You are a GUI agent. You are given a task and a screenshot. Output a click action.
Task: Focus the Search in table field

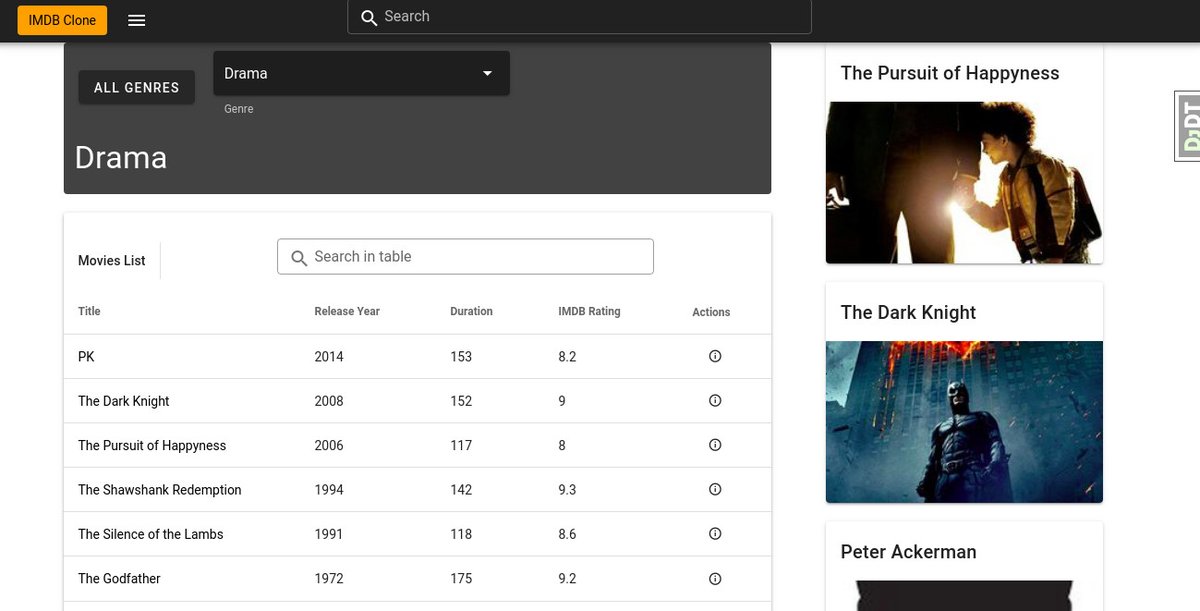tap(465, 256)
